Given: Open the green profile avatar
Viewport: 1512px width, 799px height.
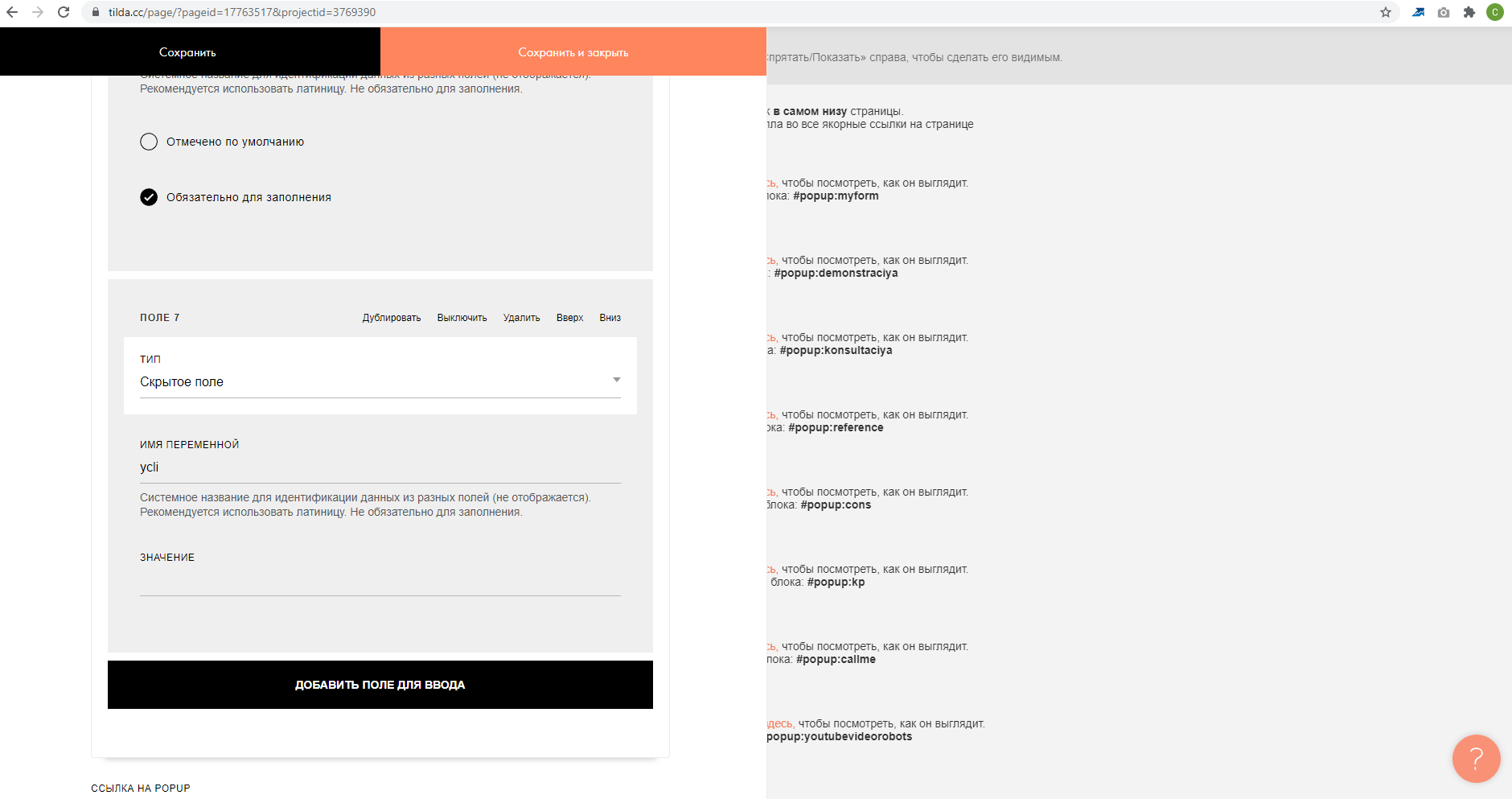Looking at the screenshot, I should tap(1495, 12).
